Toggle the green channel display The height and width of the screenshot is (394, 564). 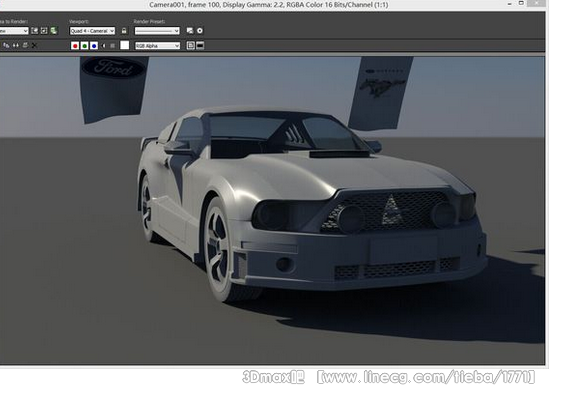tap(85, 46)
